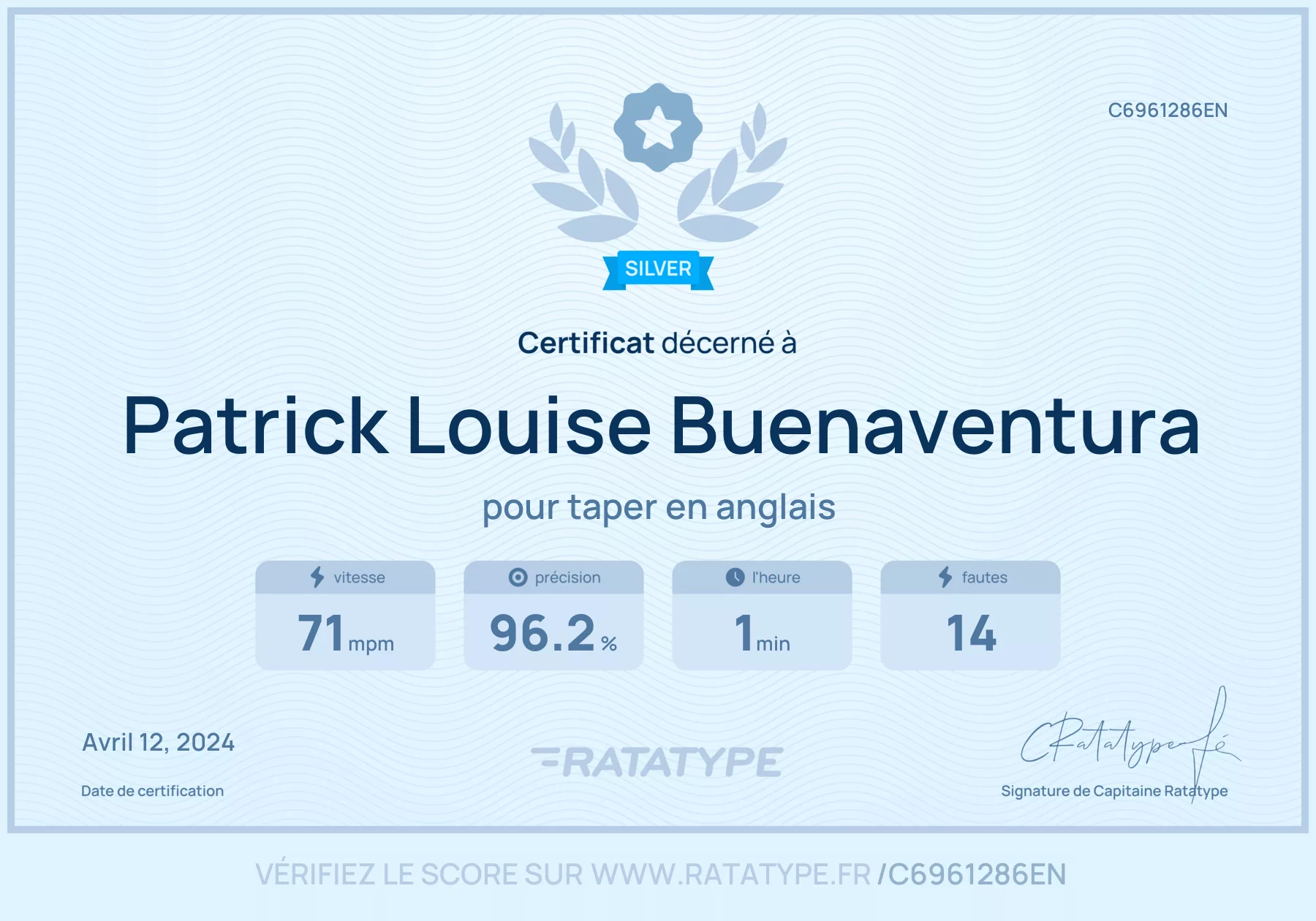Click the 14 errors value
The image size is (1316, 921).
click(971, 632)
